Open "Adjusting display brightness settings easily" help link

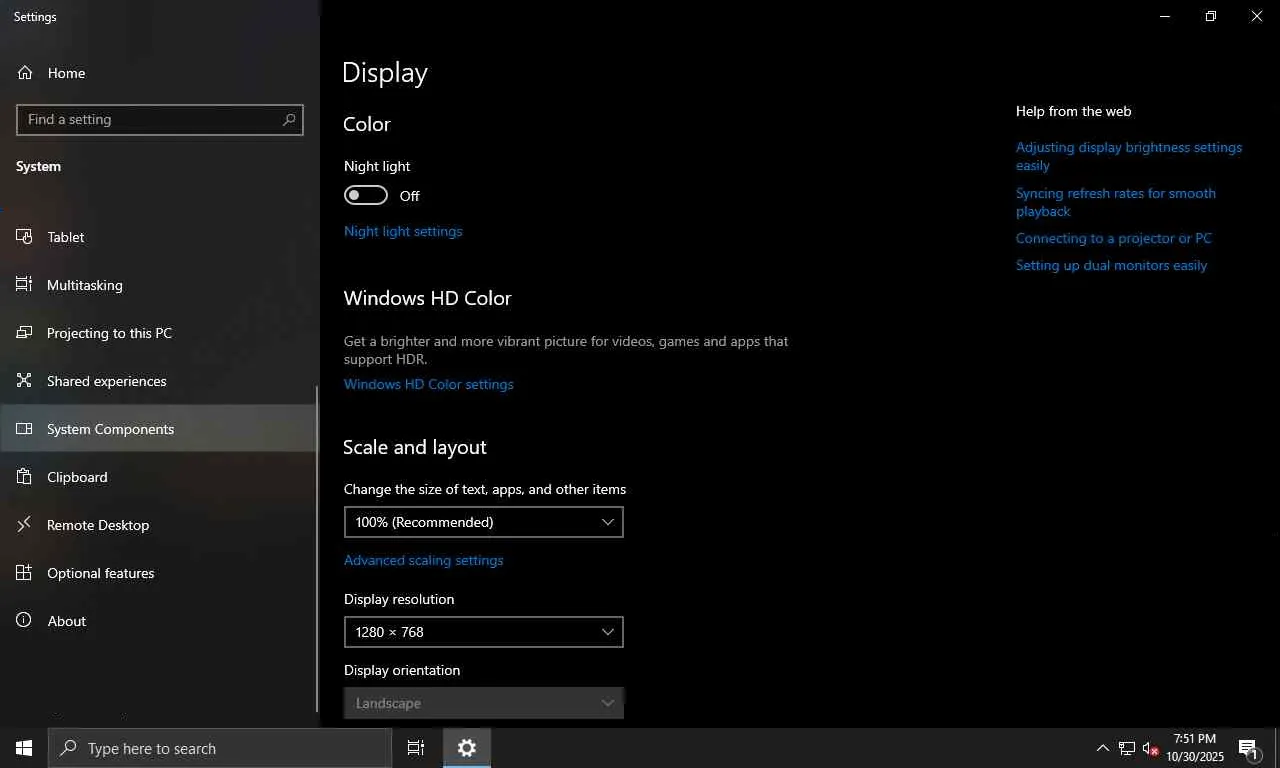(x=1129, y=156)
